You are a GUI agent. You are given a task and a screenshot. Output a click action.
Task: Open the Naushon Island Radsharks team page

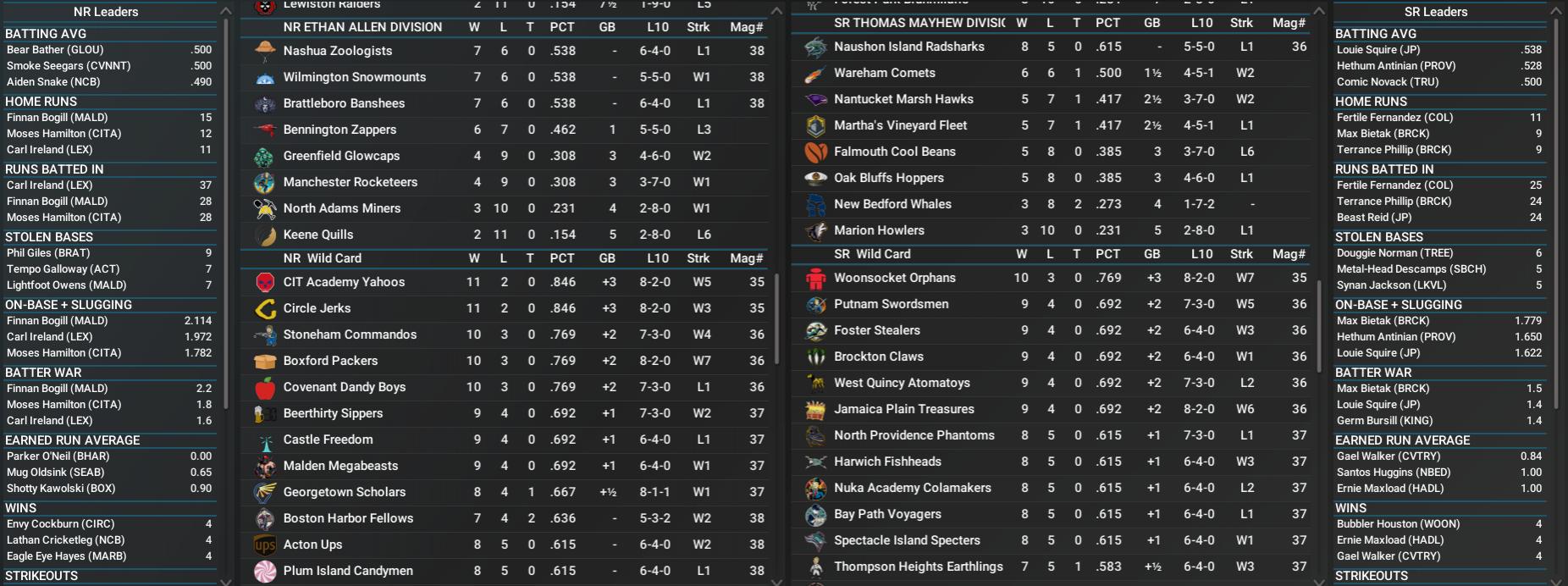pyautogui.click(x=909, y=47)
